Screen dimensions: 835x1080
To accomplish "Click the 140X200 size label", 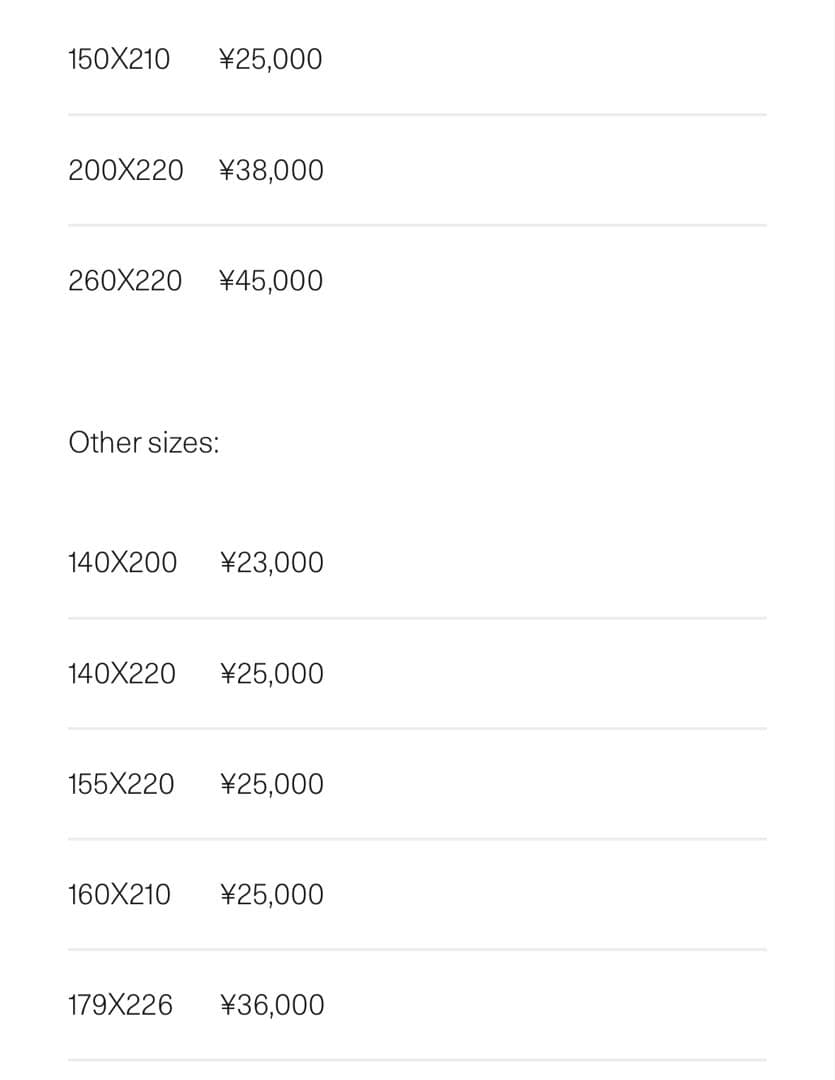I will (122, 563).
